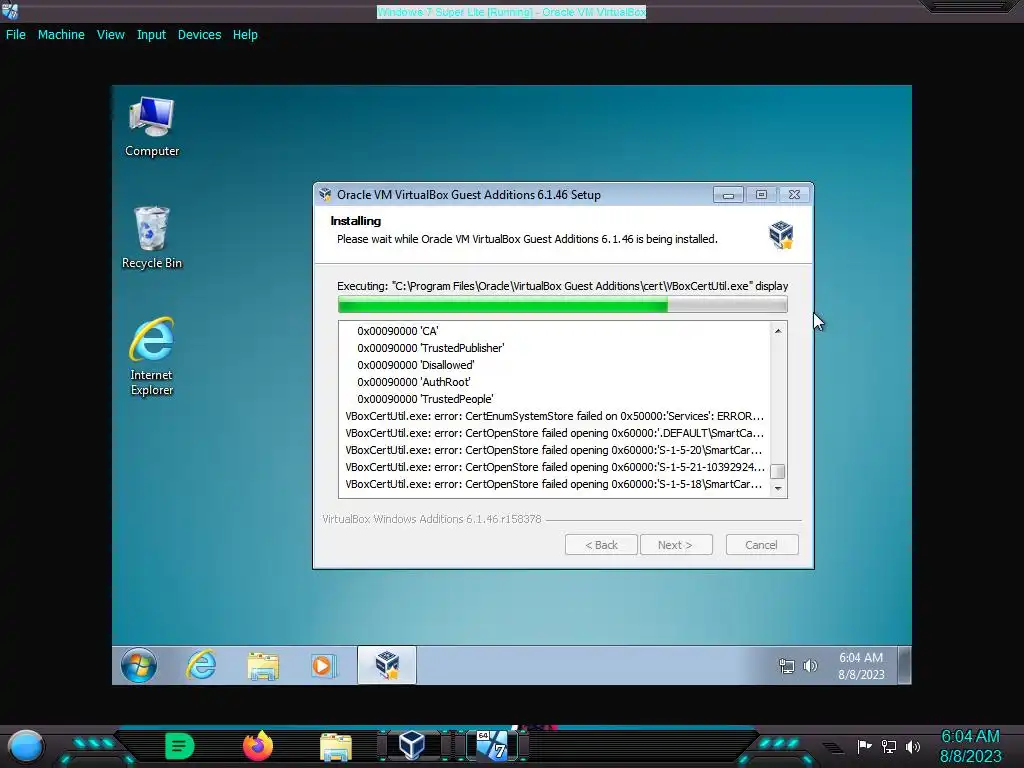Open green notes app on host taskbar

pyautogui.click(x=179, y=746)
